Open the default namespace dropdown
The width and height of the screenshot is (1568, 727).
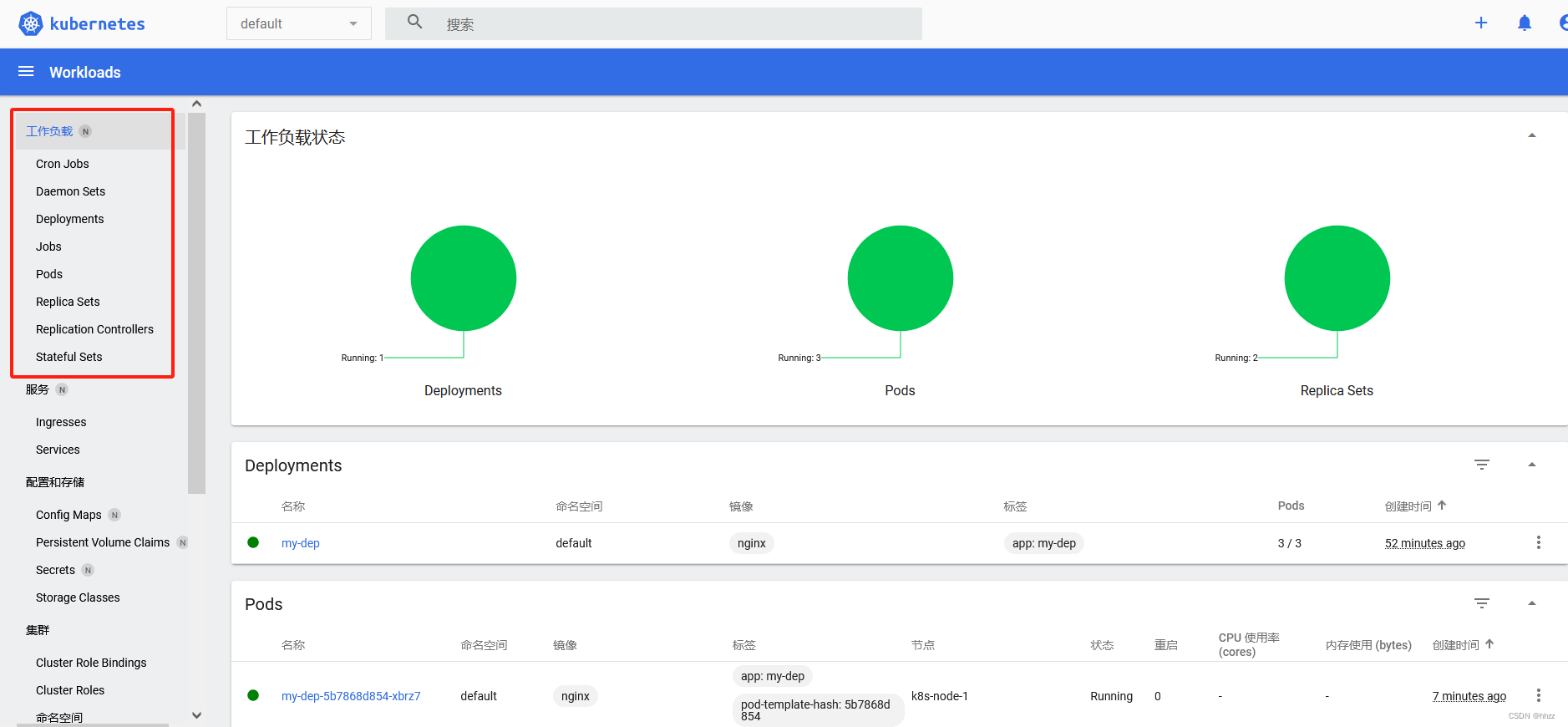tap(298, 23)
